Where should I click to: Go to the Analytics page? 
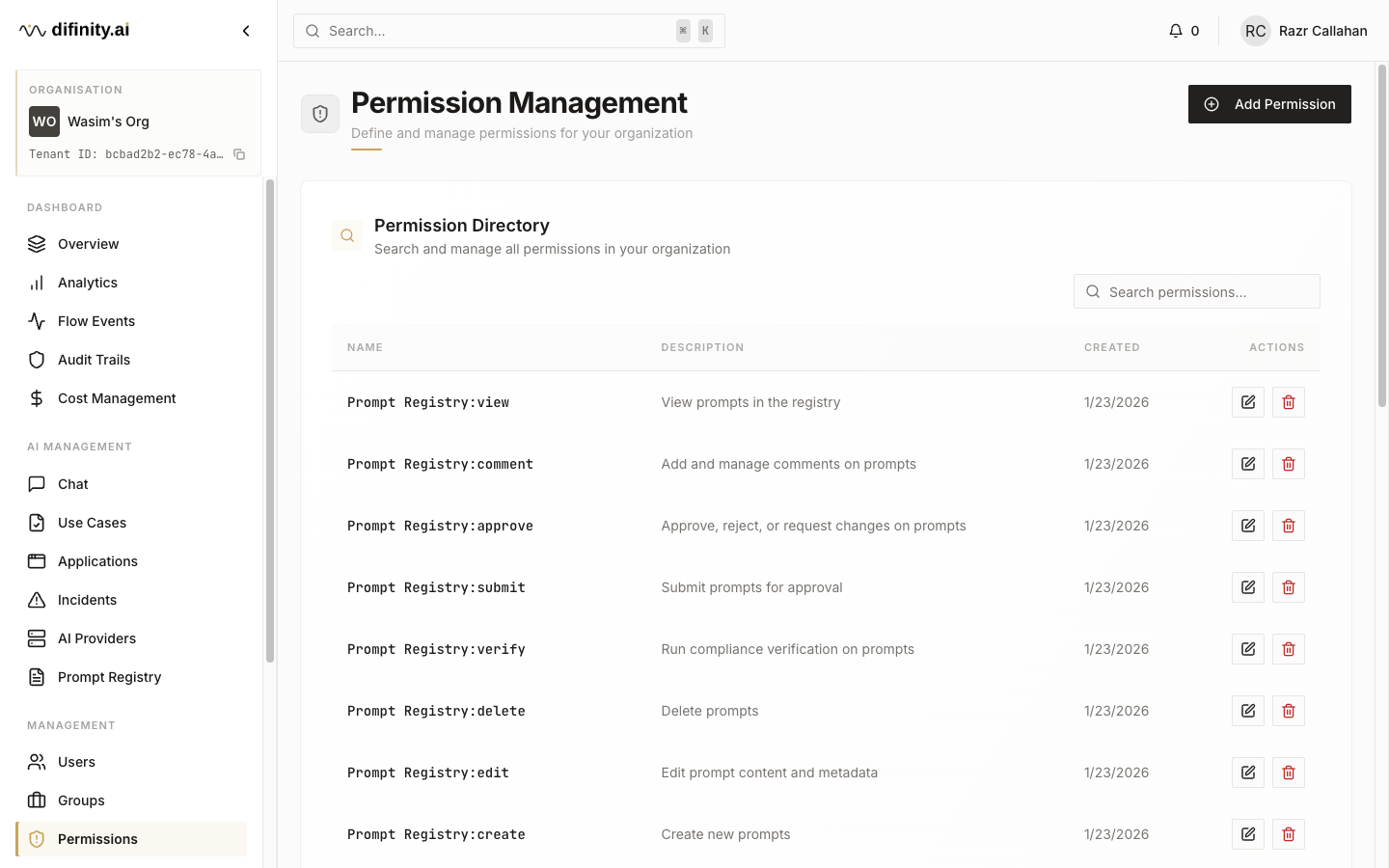point(131,283)
